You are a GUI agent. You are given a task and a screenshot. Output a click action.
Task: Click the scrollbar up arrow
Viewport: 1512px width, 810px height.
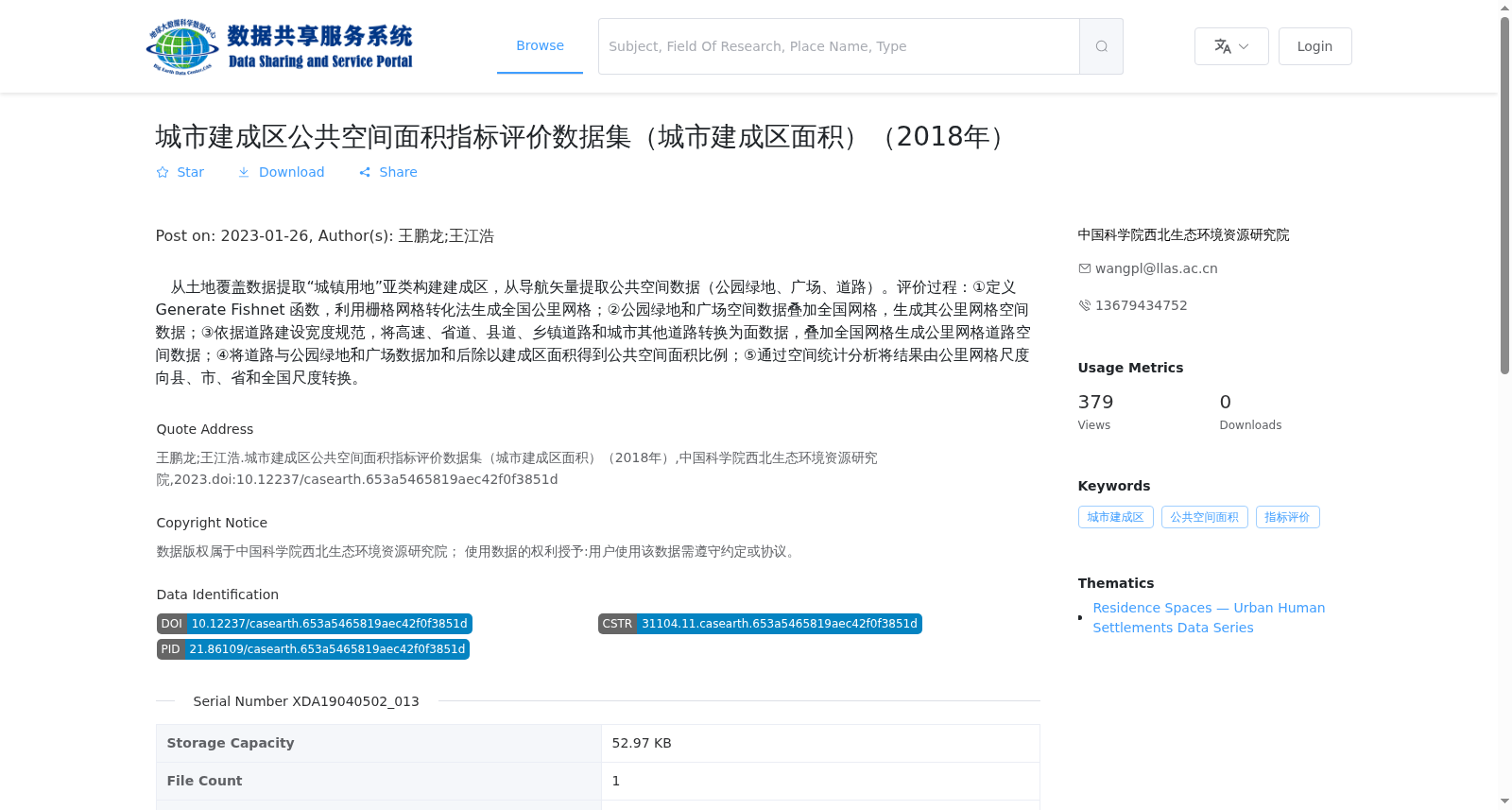coord(1504,8)
